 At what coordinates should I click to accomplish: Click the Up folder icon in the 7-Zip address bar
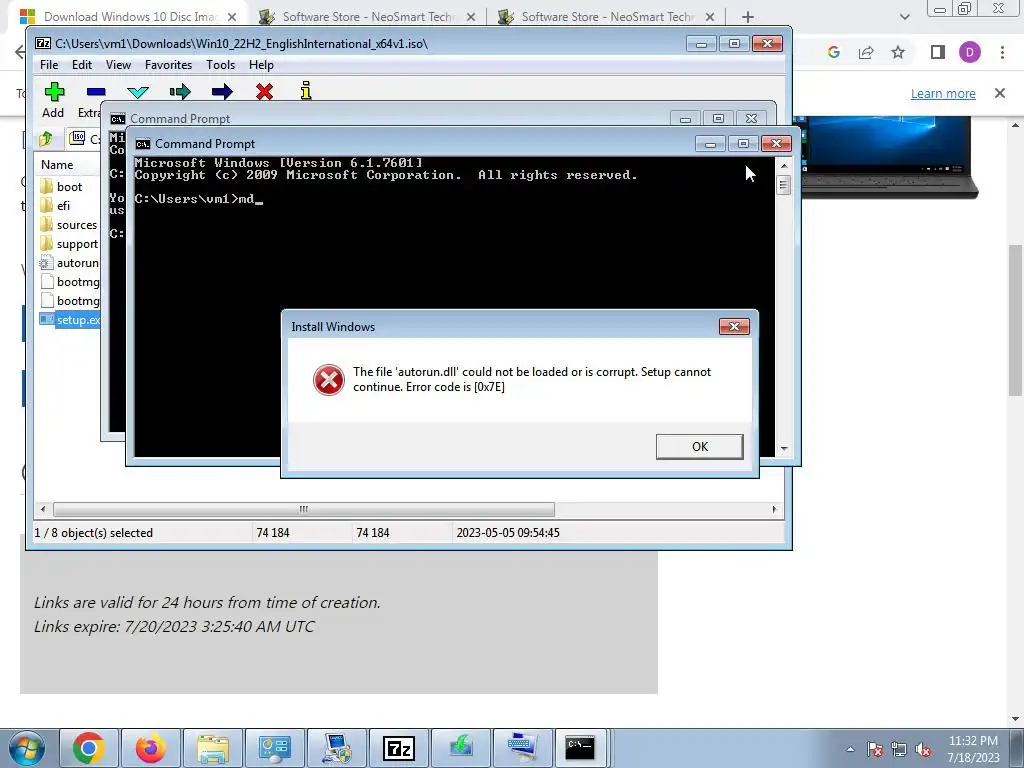[46, 138]
